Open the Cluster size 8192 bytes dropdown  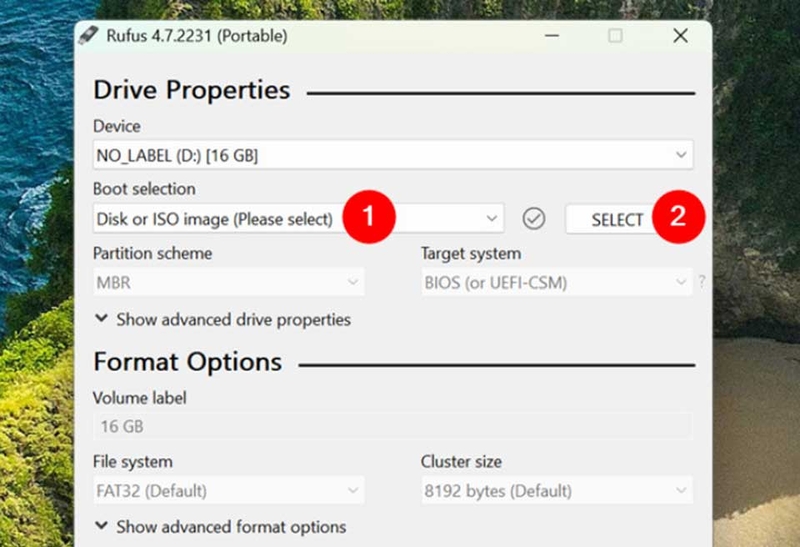coord(557,490)
